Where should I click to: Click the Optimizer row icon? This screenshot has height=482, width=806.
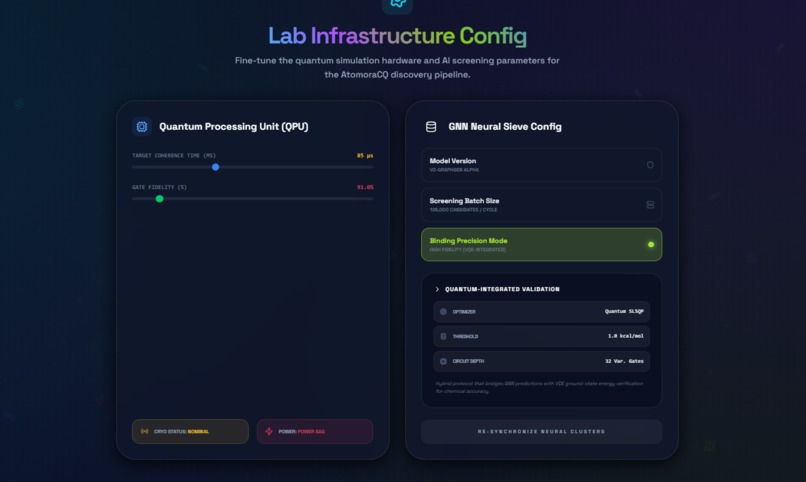[x=443, y=311]
